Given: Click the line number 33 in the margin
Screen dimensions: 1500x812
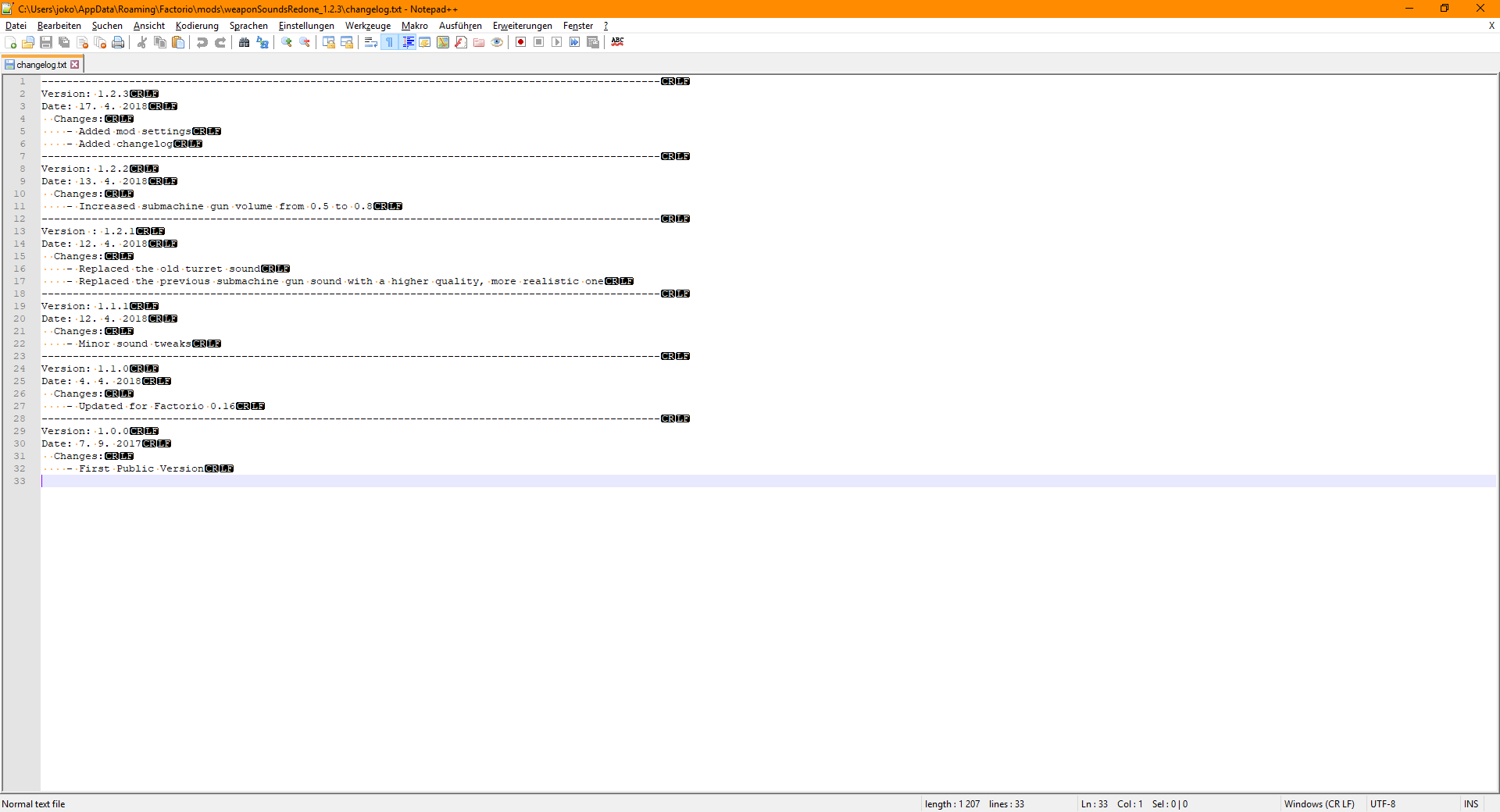Looking at the screenshot, I should 20,481.
